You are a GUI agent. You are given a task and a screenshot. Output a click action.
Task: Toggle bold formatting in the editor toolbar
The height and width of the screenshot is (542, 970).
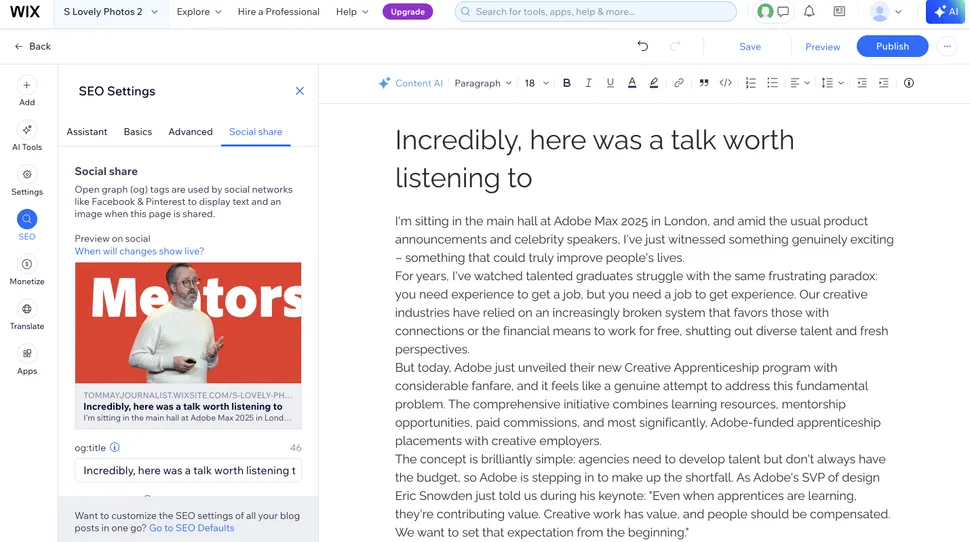[567, 83]
